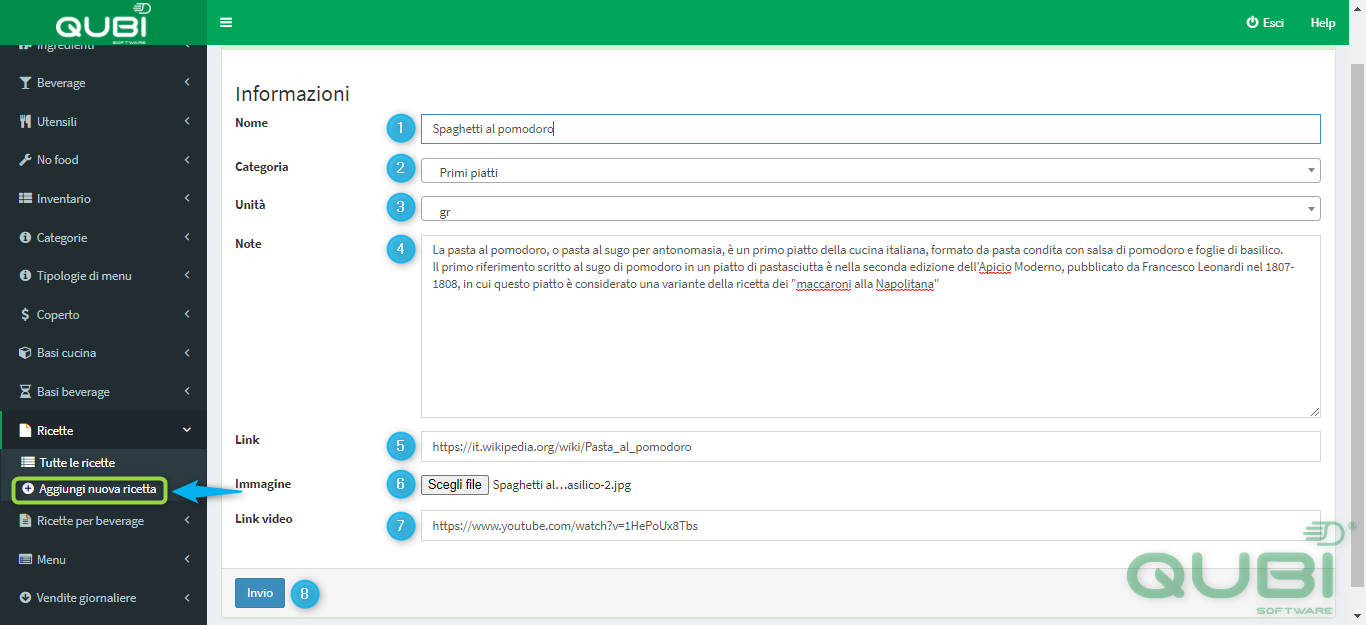Click the Menu card icon in the sidebar

pyautogui.click(x=25, y=560)
